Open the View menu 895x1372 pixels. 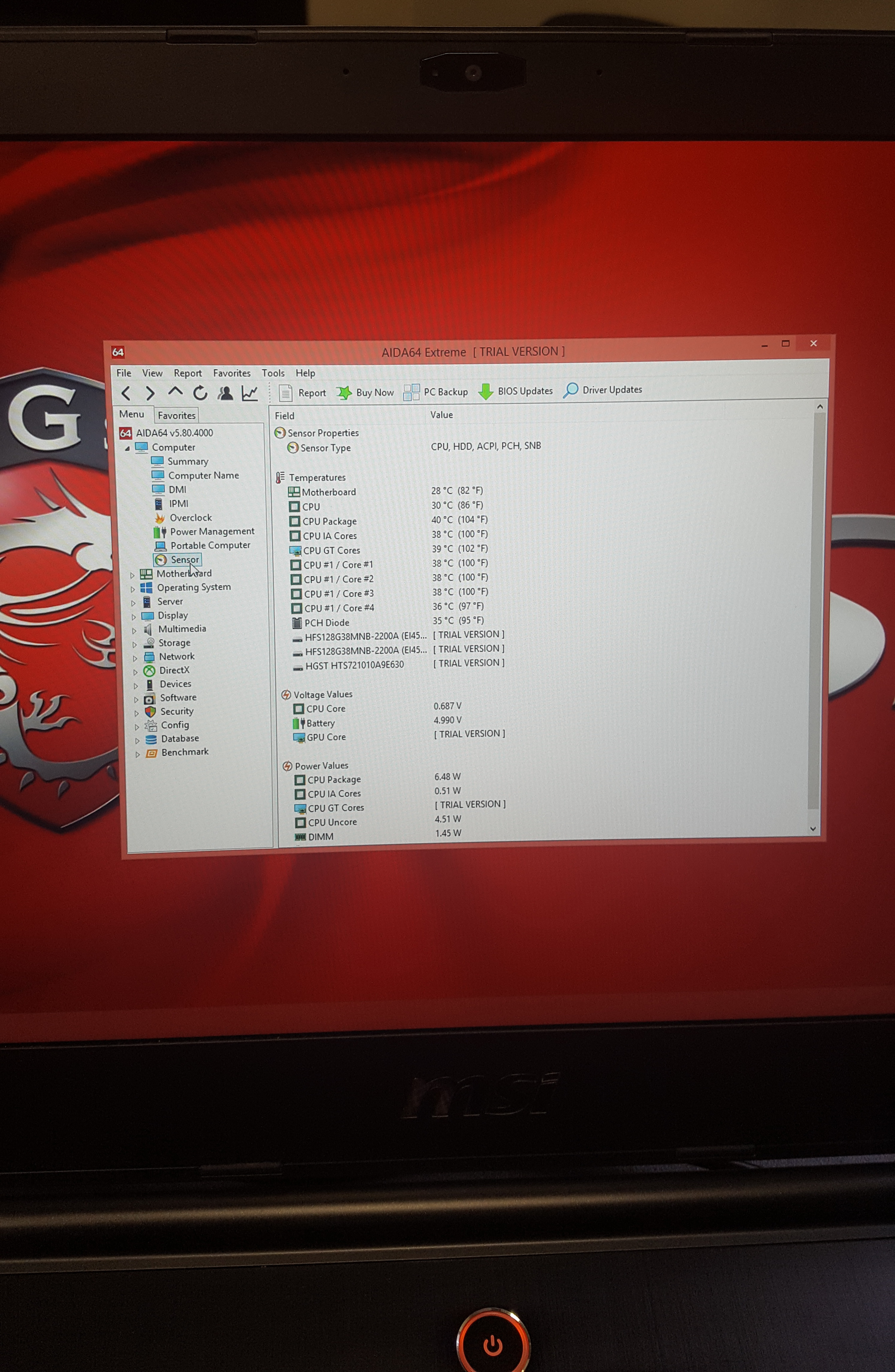153,373
